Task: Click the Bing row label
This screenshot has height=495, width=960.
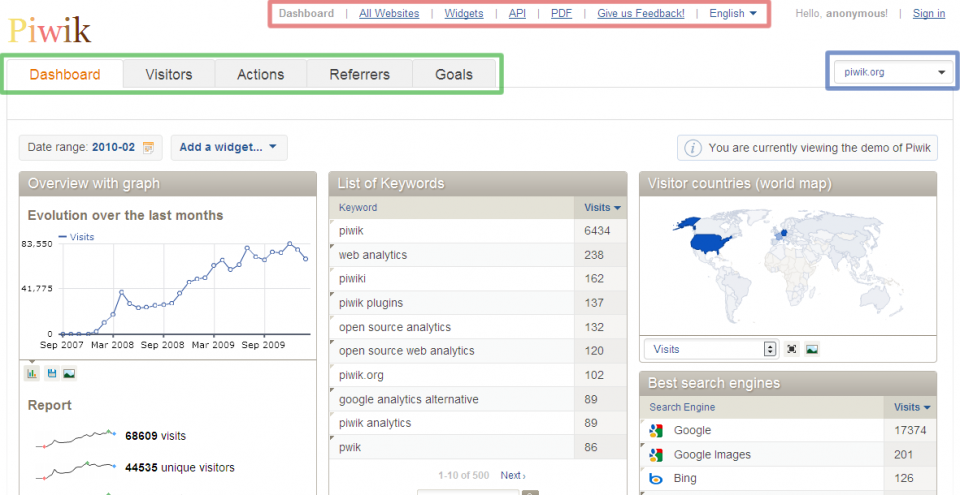Action: (x=685, y=478)
